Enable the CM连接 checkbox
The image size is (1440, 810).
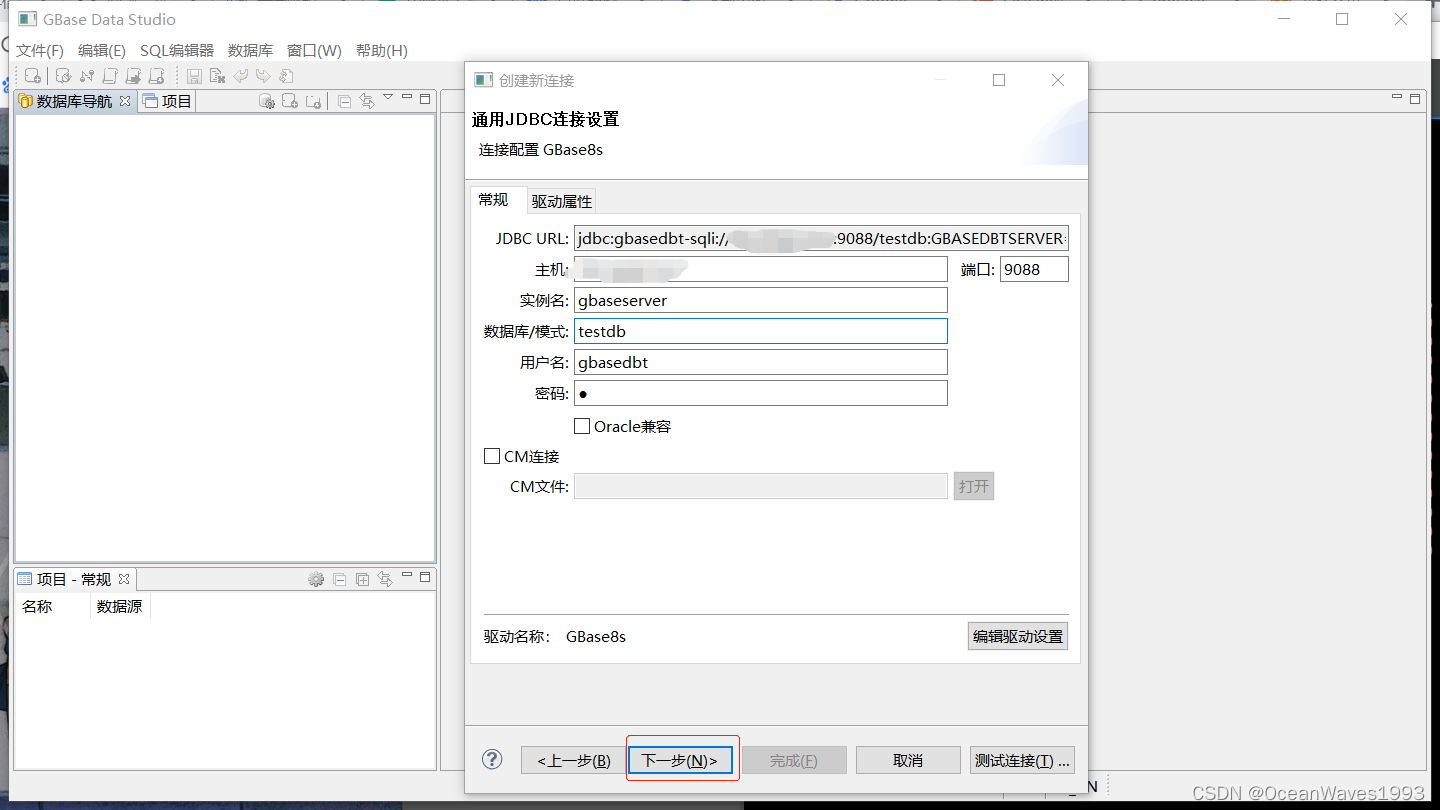pos(492,456)
